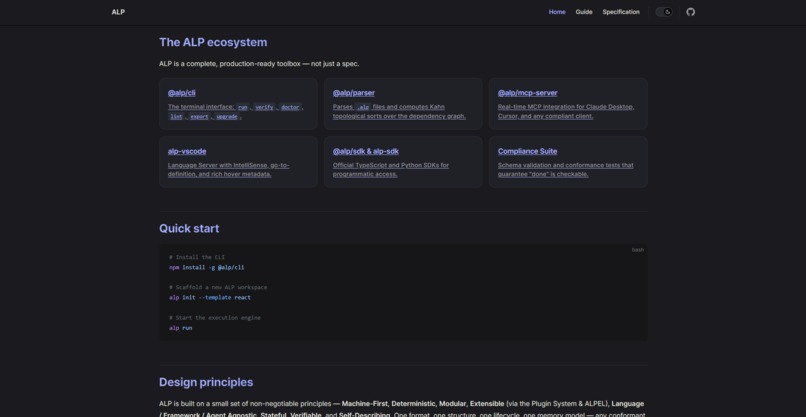Click 'Official TypeScript and Python SDKs' description
This screenshot has height=417, width=806.
391,170
